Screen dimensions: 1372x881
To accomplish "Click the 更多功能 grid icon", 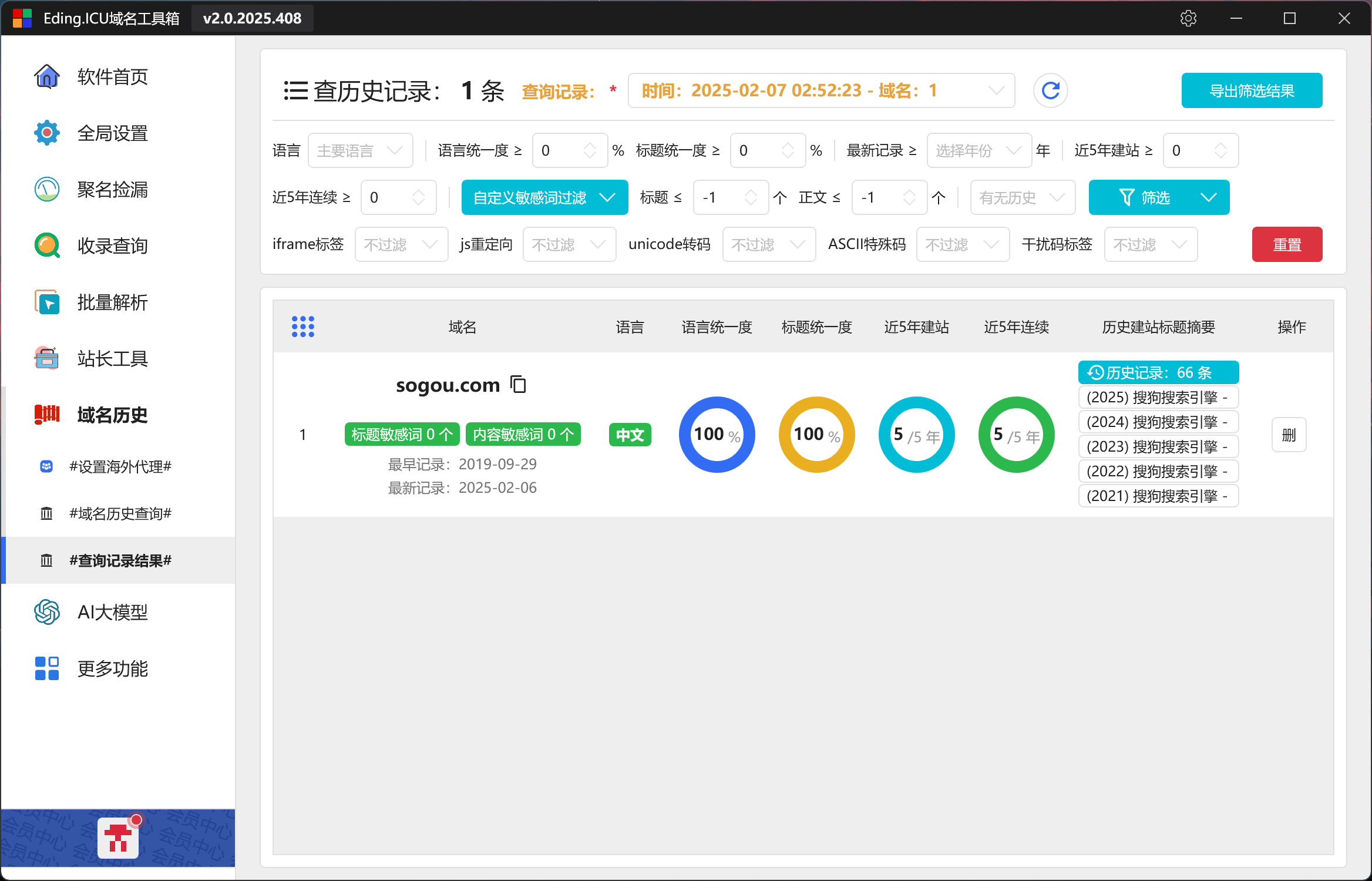I will pos(47,668).
